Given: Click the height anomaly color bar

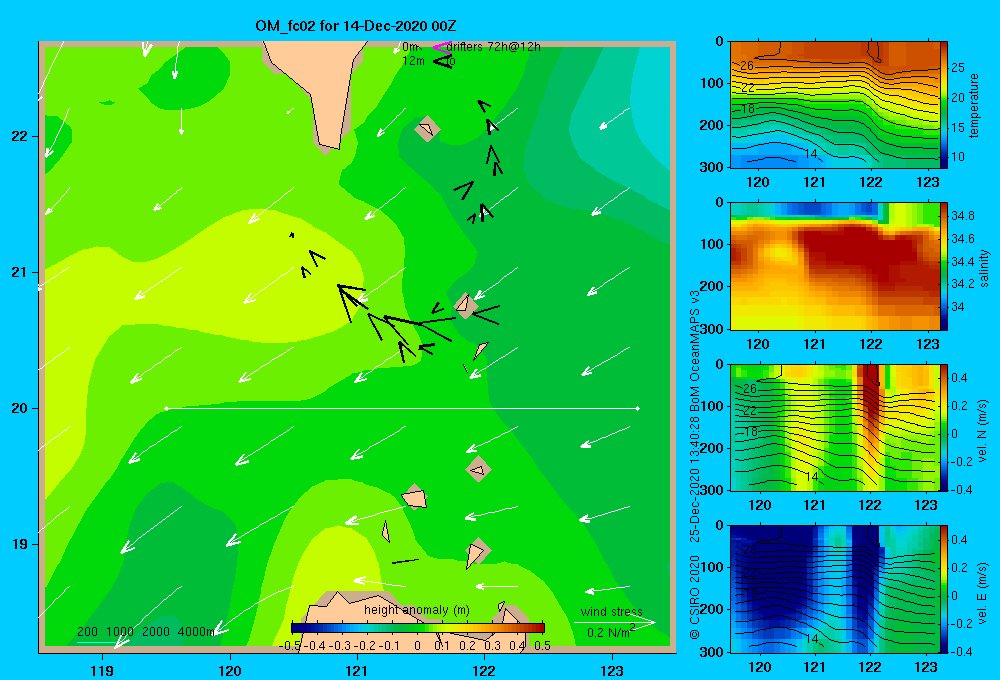Looking at the screenshot, I should point(418,628).
